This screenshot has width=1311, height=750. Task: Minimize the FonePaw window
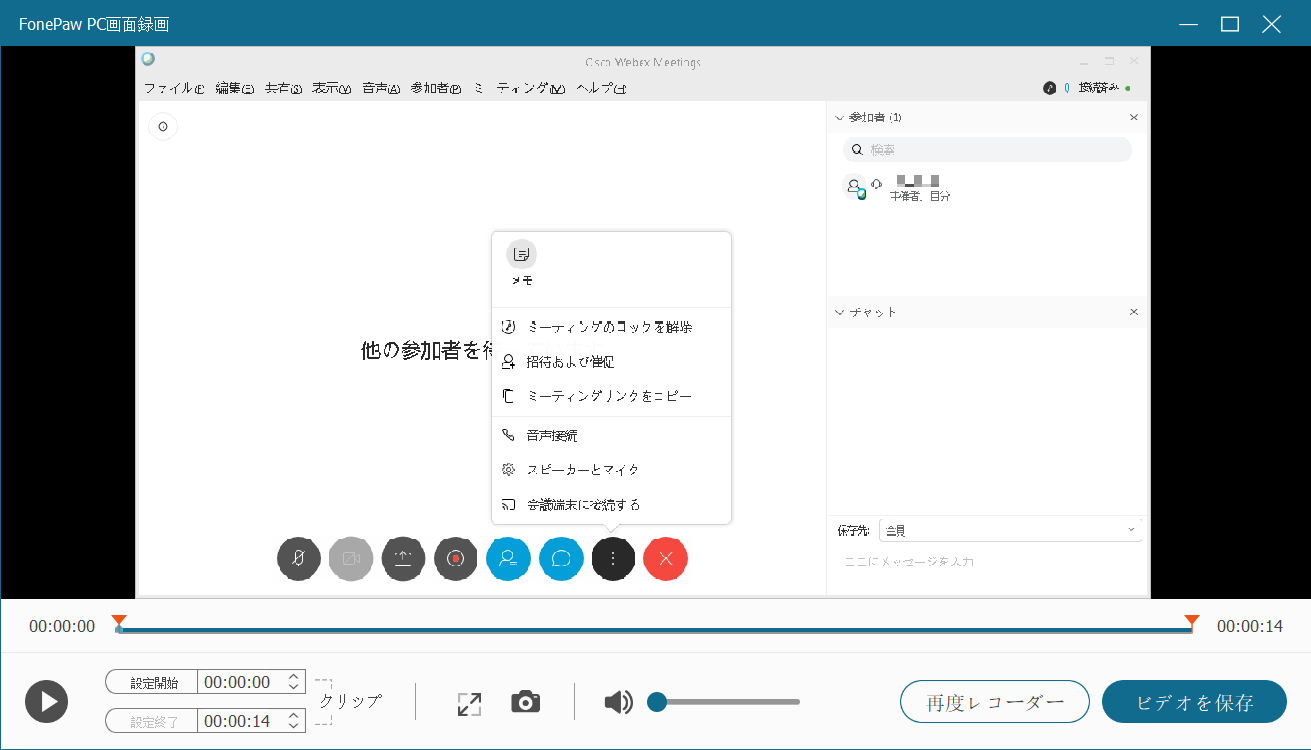(x=1189, y=24)
